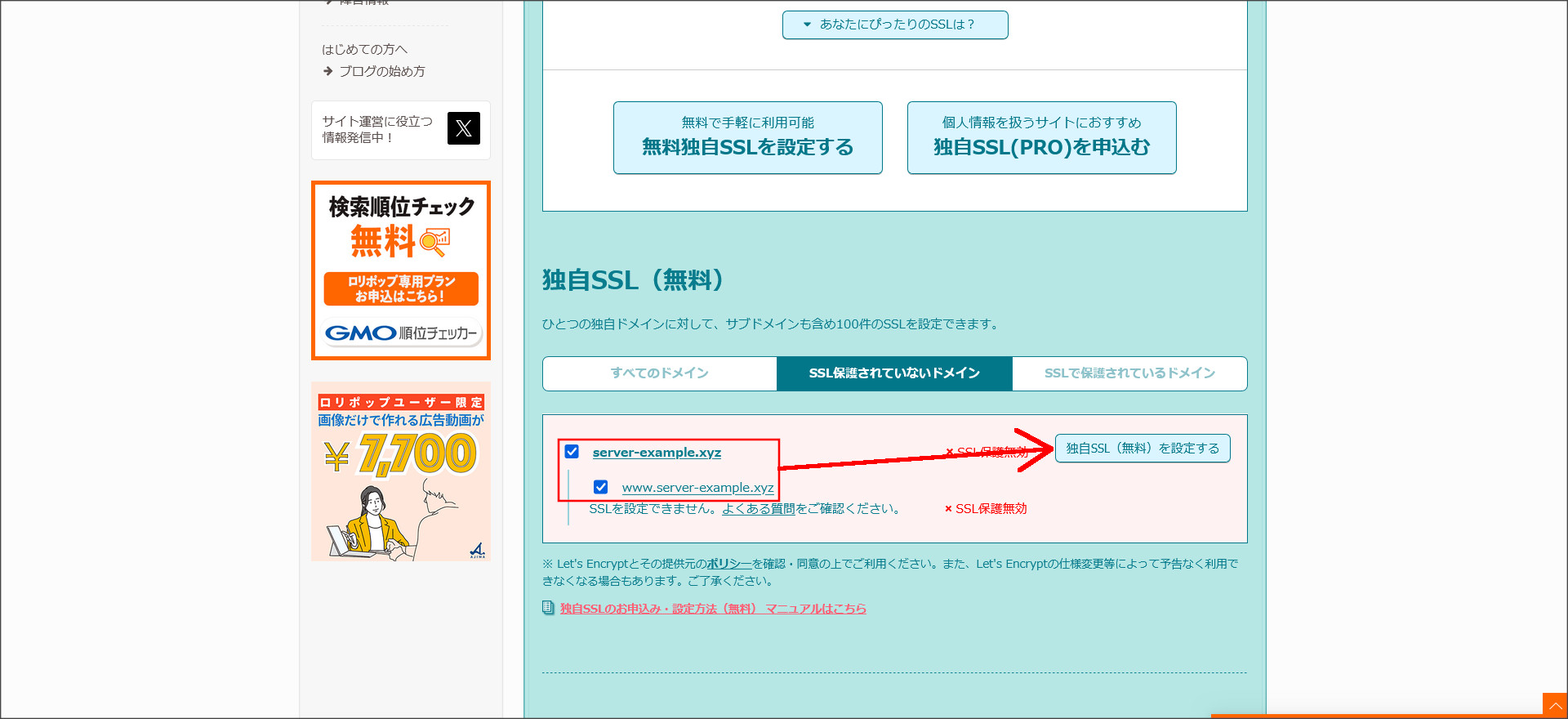Click 無料独自SSLを設定する button
Screen dimensions: 1568x719
coord(747,137)
